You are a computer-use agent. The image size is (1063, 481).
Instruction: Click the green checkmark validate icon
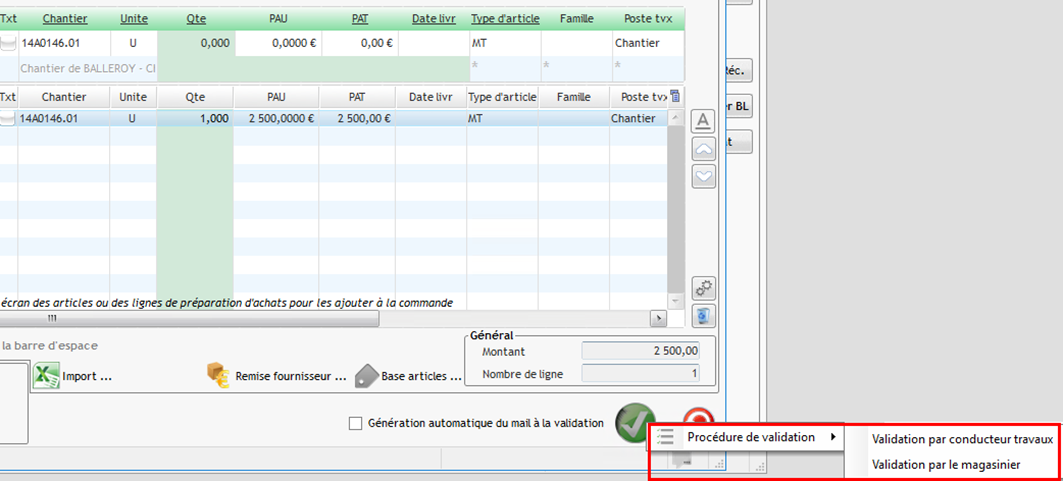(x=635, y=423)
